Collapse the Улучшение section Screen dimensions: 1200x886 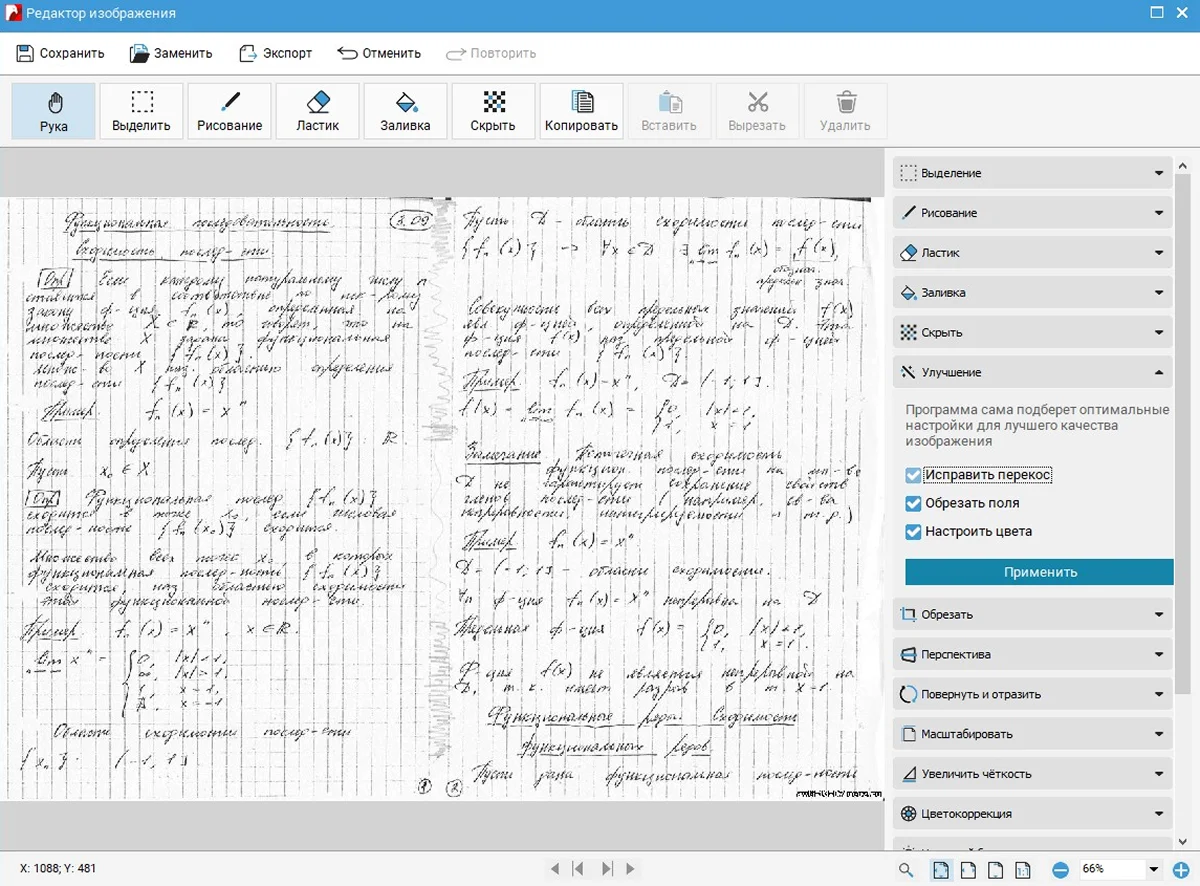tap(1031, 372)
